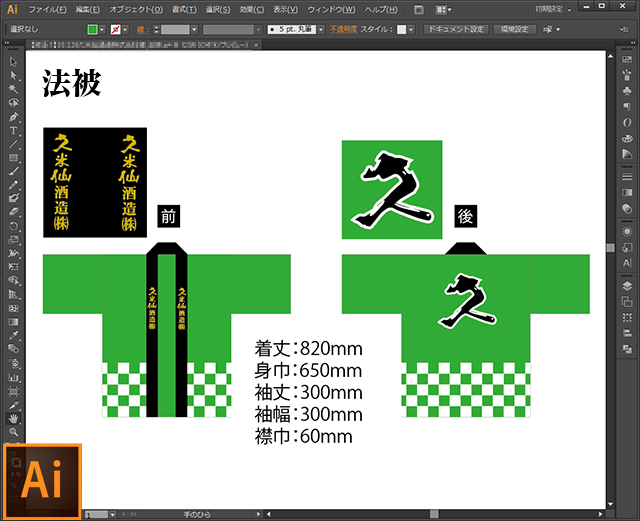The image size is (640, 521).
Task: Open the 初期設定 workspace switcher
Action: pos(553,9)
